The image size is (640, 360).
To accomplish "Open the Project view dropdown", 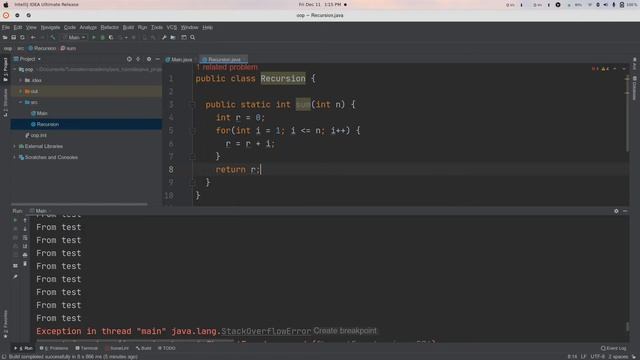I will point(27,59).
